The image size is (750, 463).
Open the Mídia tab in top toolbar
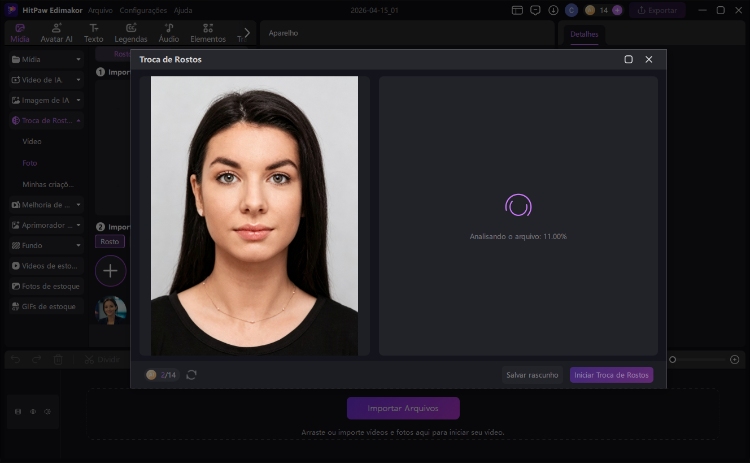pyautogui.click(x=20, y=33)
